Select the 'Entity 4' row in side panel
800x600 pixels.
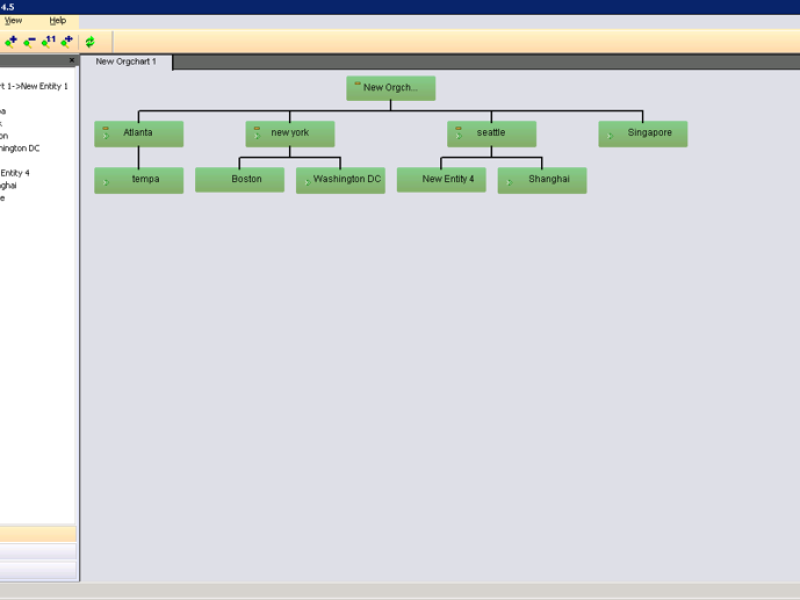[15, 173]
